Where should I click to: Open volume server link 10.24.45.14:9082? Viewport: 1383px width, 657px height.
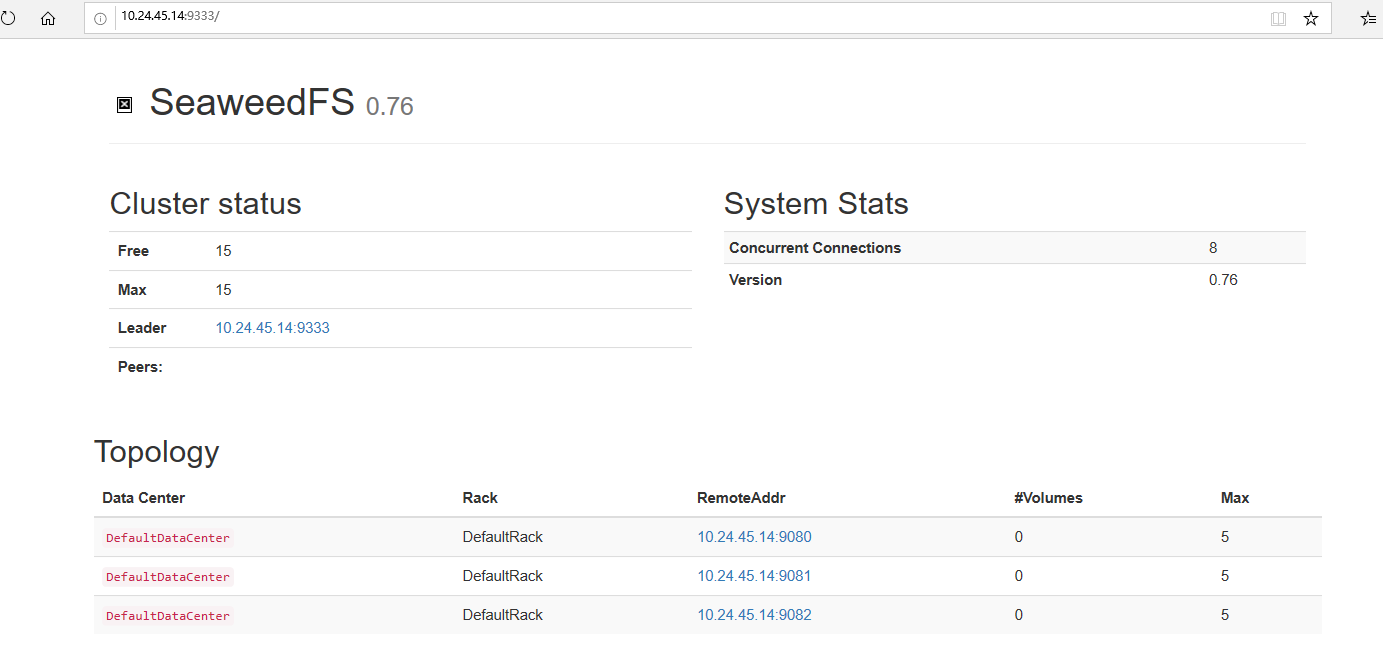[x=754, y=615]
